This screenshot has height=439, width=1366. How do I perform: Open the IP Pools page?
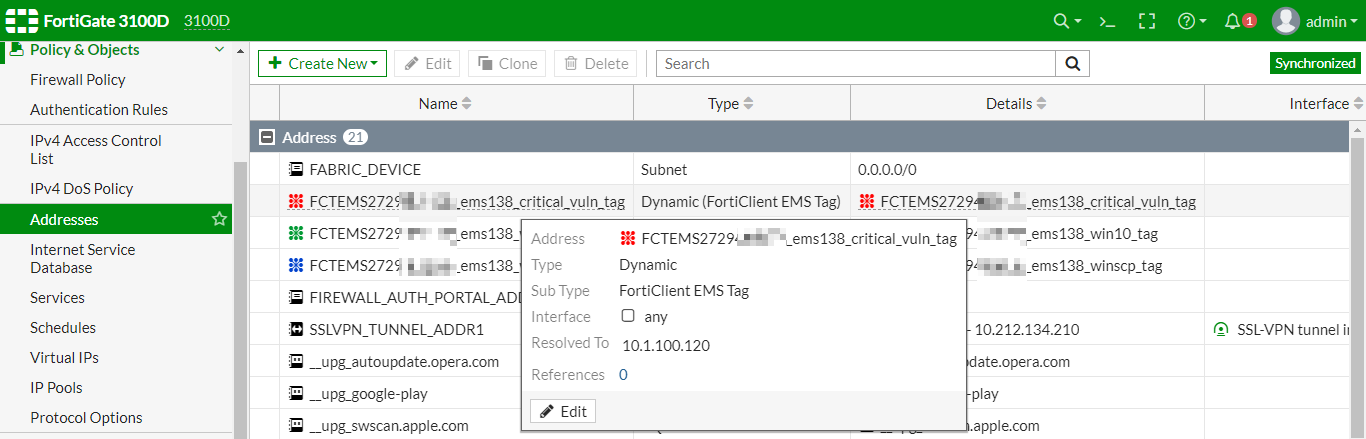click(x=56, y=388)
